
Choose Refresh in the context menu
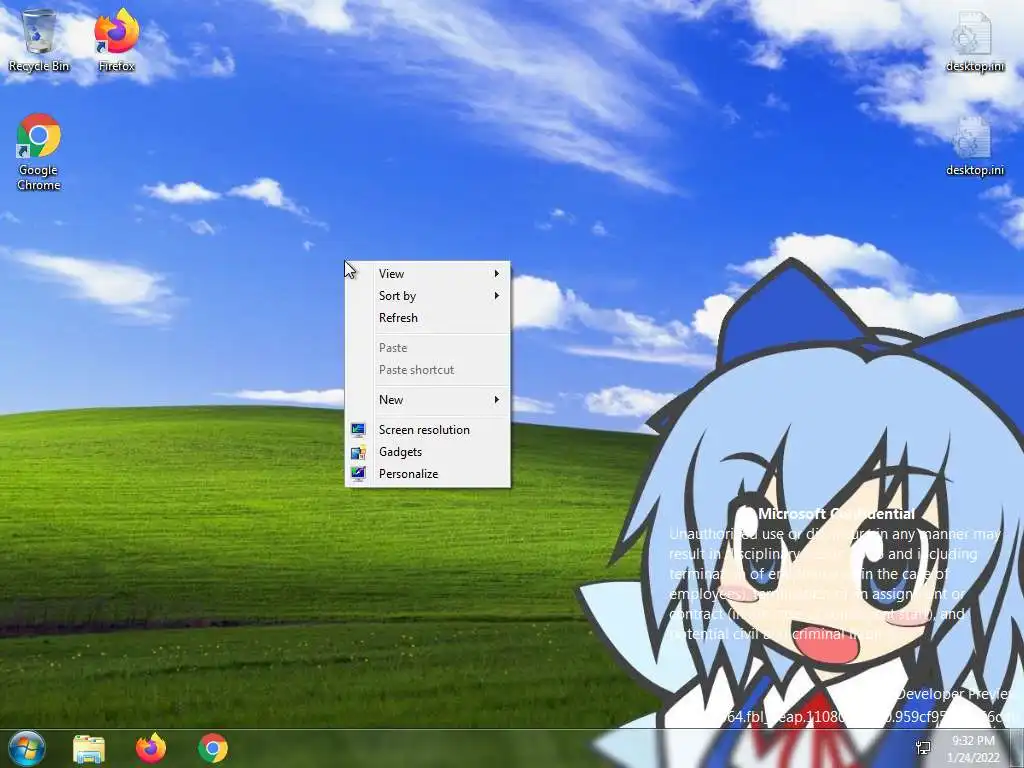coord(428,318)
